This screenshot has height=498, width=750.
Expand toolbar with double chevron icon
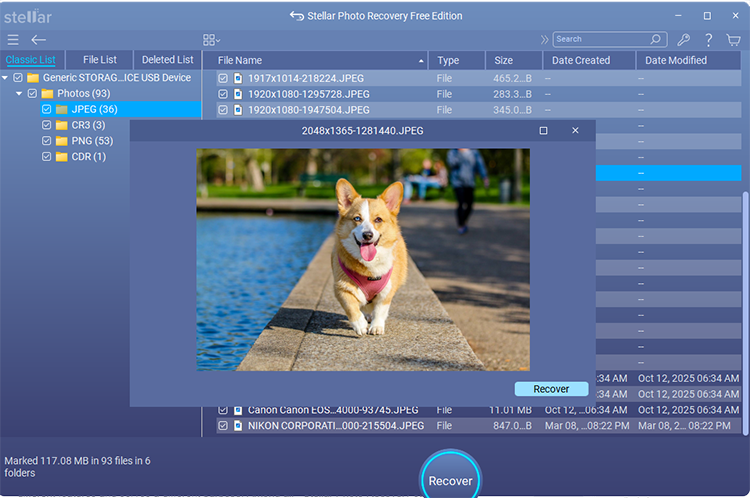544,39
